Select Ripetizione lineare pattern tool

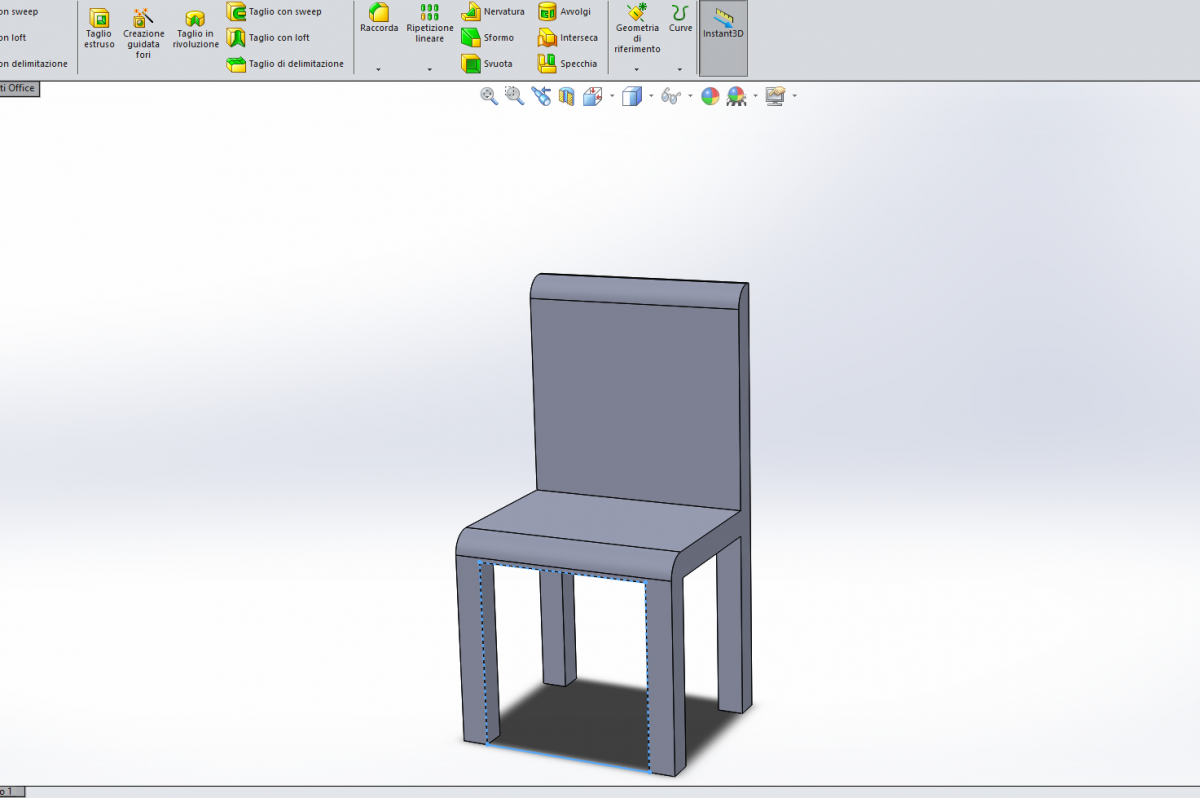click(x=430, y=22)
